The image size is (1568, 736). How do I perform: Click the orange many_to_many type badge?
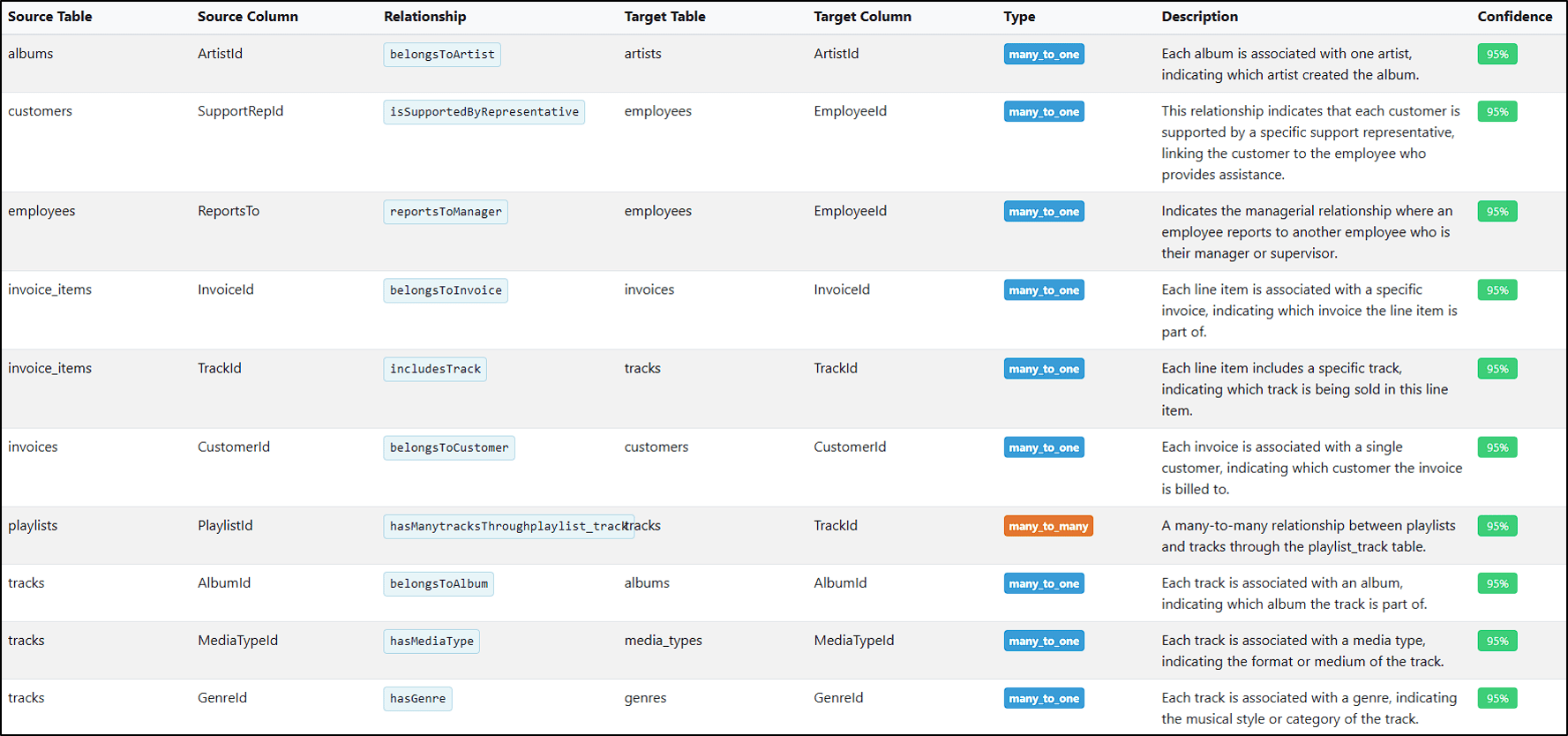(x=1048, y=526)
